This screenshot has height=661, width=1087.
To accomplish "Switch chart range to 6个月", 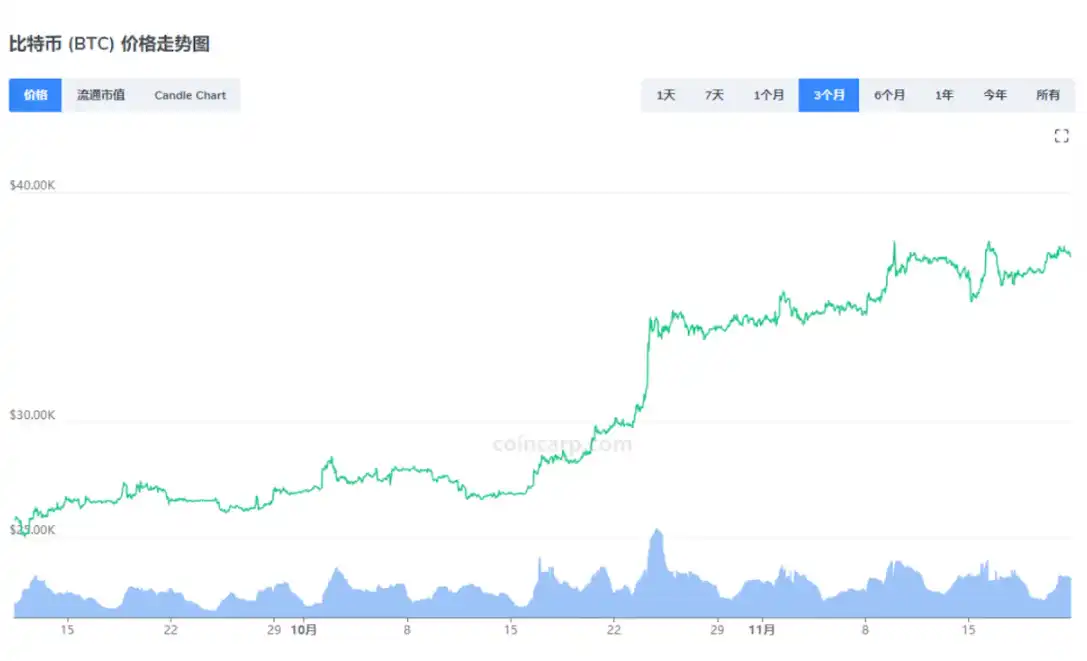I will (889, 95).
